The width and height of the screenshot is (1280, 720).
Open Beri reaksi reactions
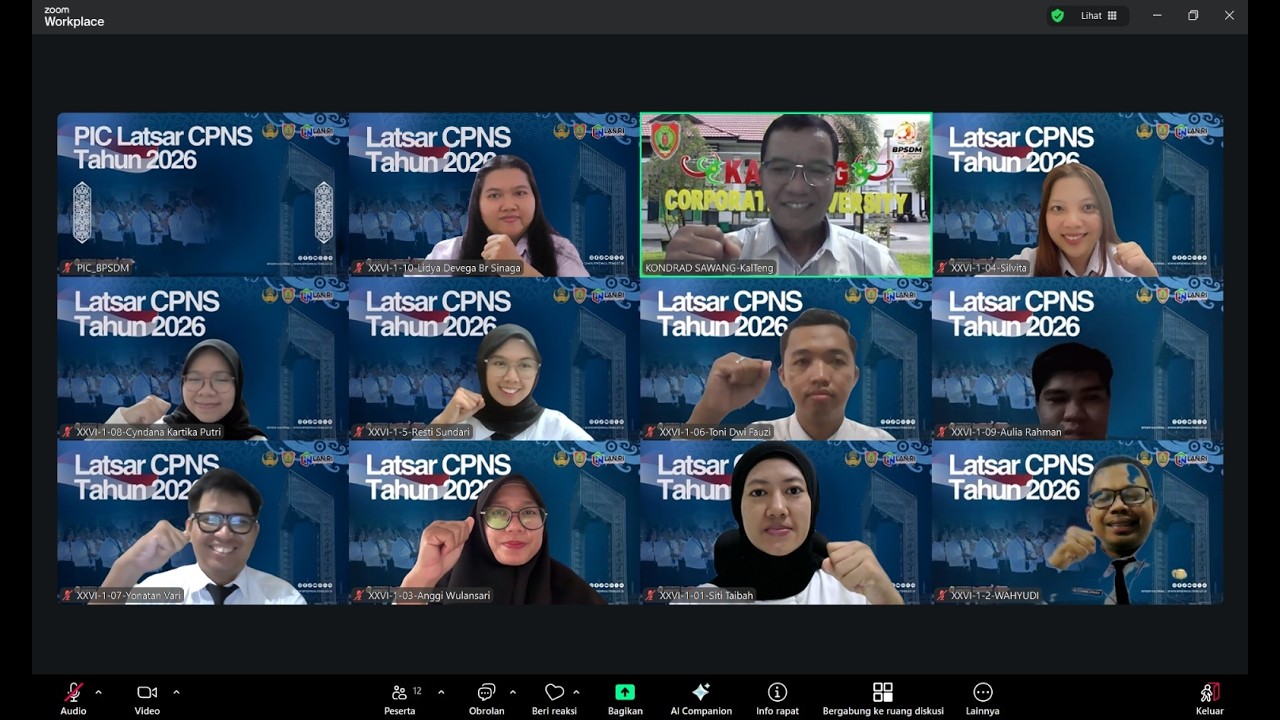tap(554, 698)
